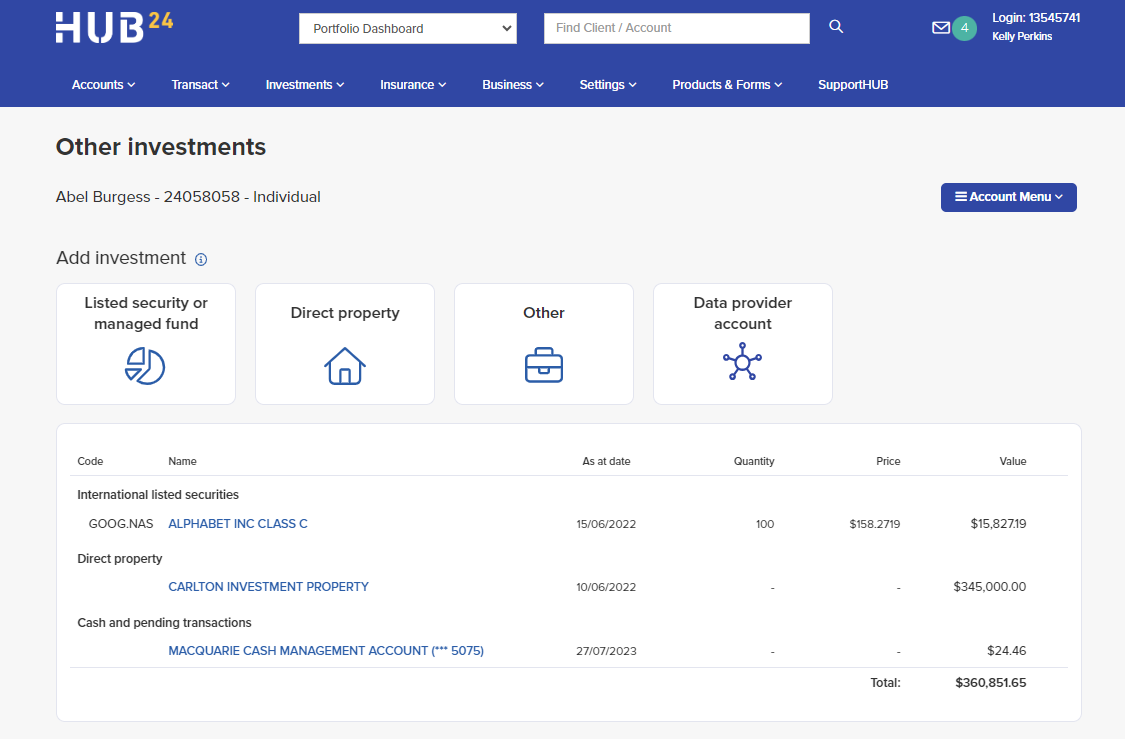Select SupportHUB from the navigation bar
This screenshot has width=1125, height=739.
pos(852,85)
